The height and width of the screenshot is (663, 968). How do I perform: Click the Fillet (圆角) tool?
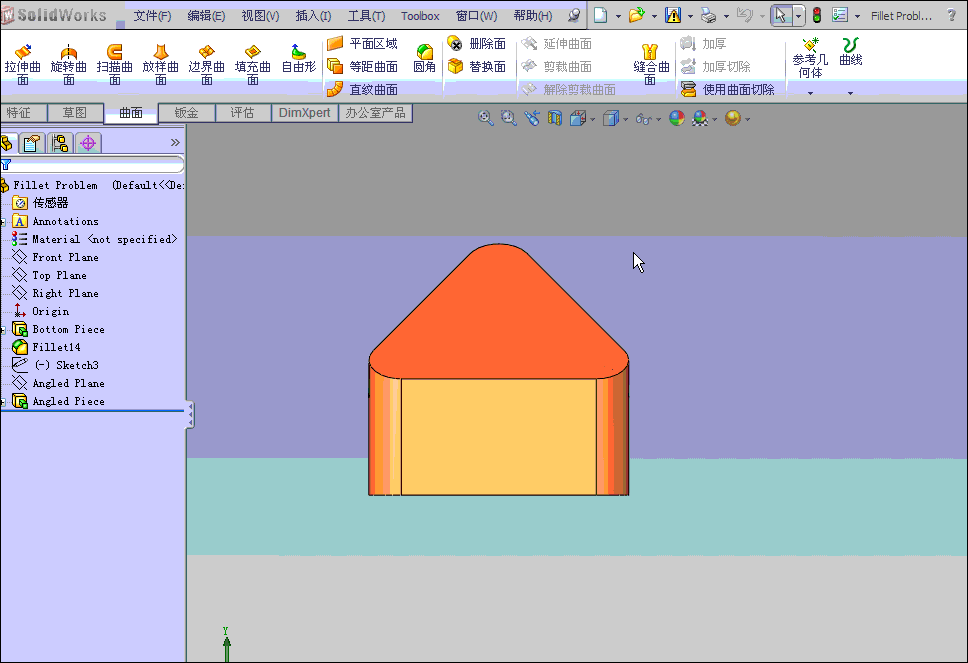click(424, 59)
